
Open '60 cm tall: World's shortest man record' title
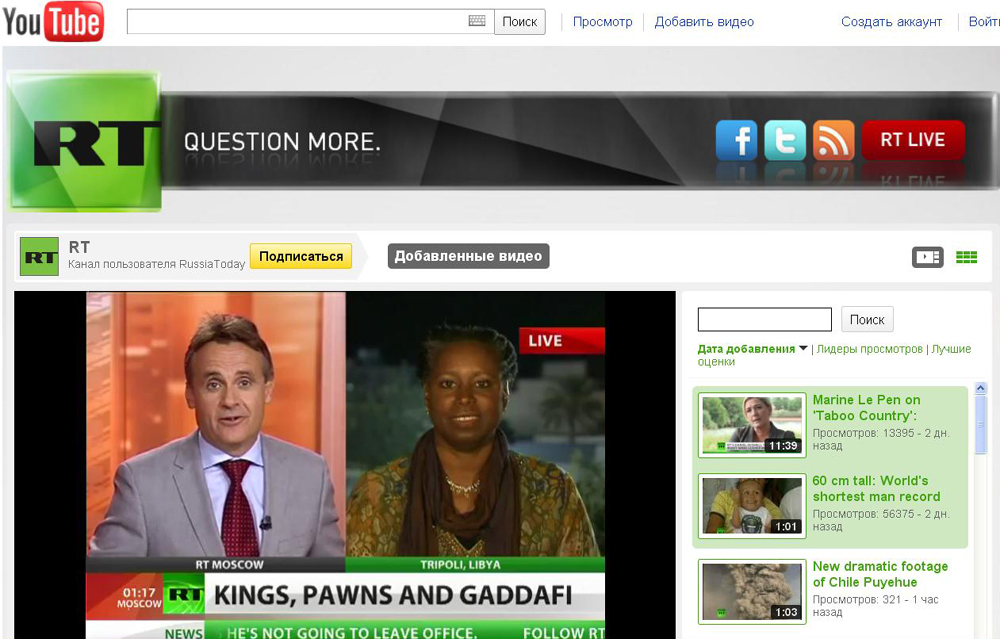tap(876, 488)
